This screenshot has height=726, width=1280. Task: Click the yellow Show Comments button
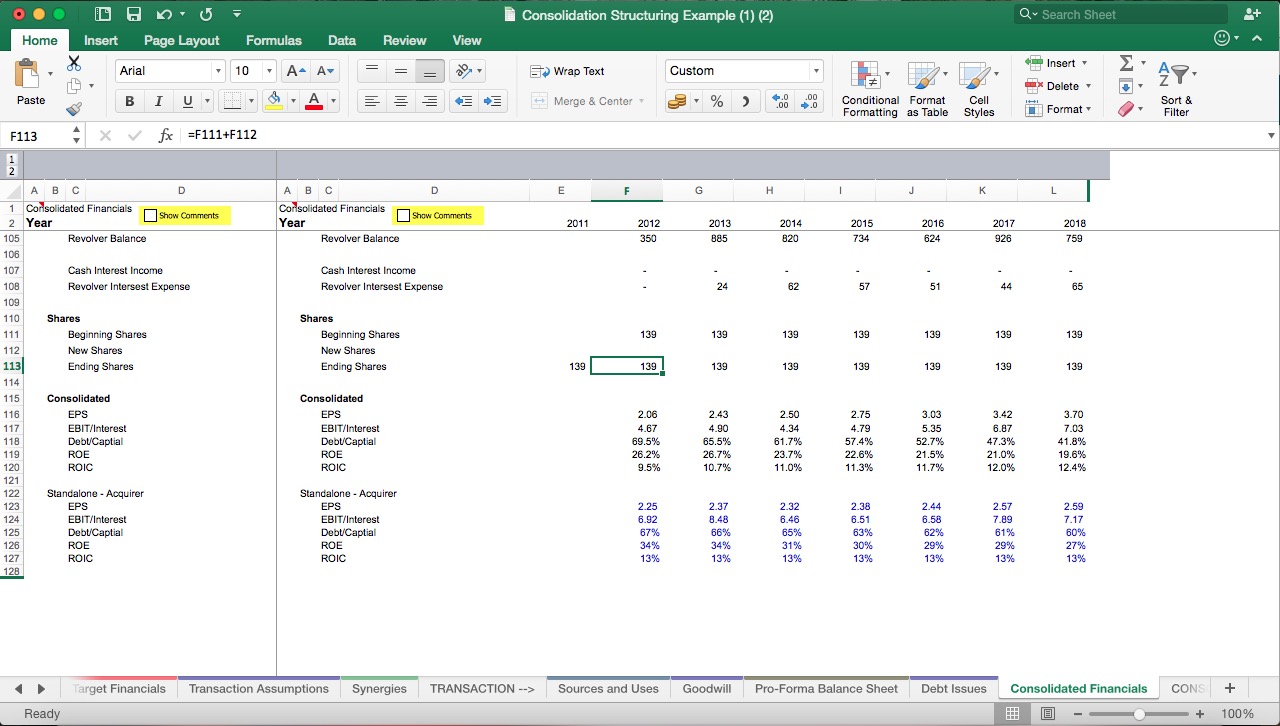(185, 215)
